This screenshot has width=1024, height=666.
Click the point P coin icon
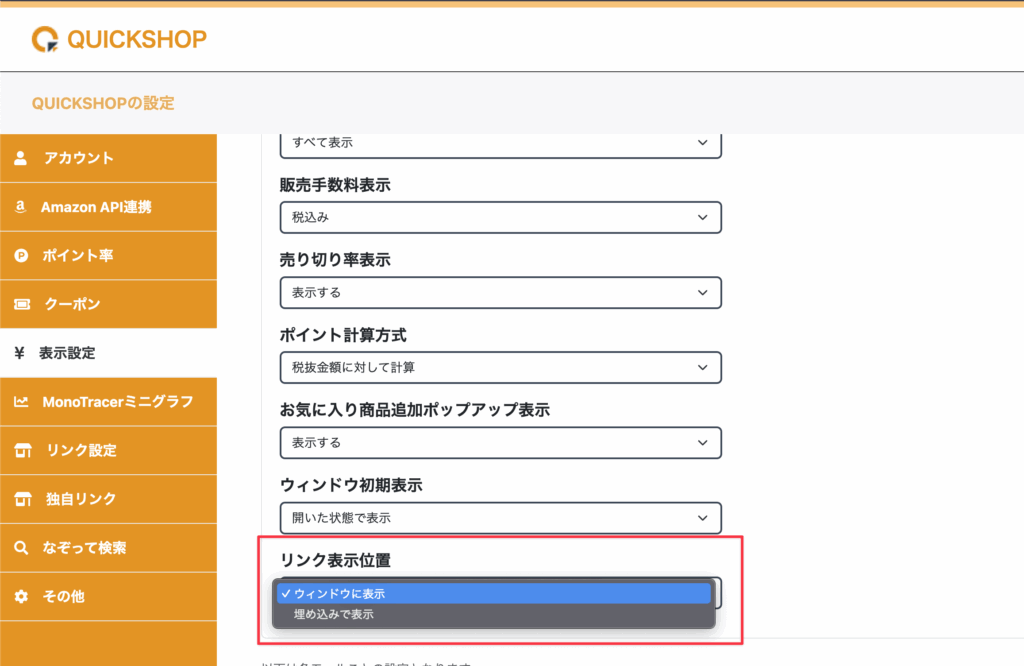pyautogui.click(x=22, y=255)
